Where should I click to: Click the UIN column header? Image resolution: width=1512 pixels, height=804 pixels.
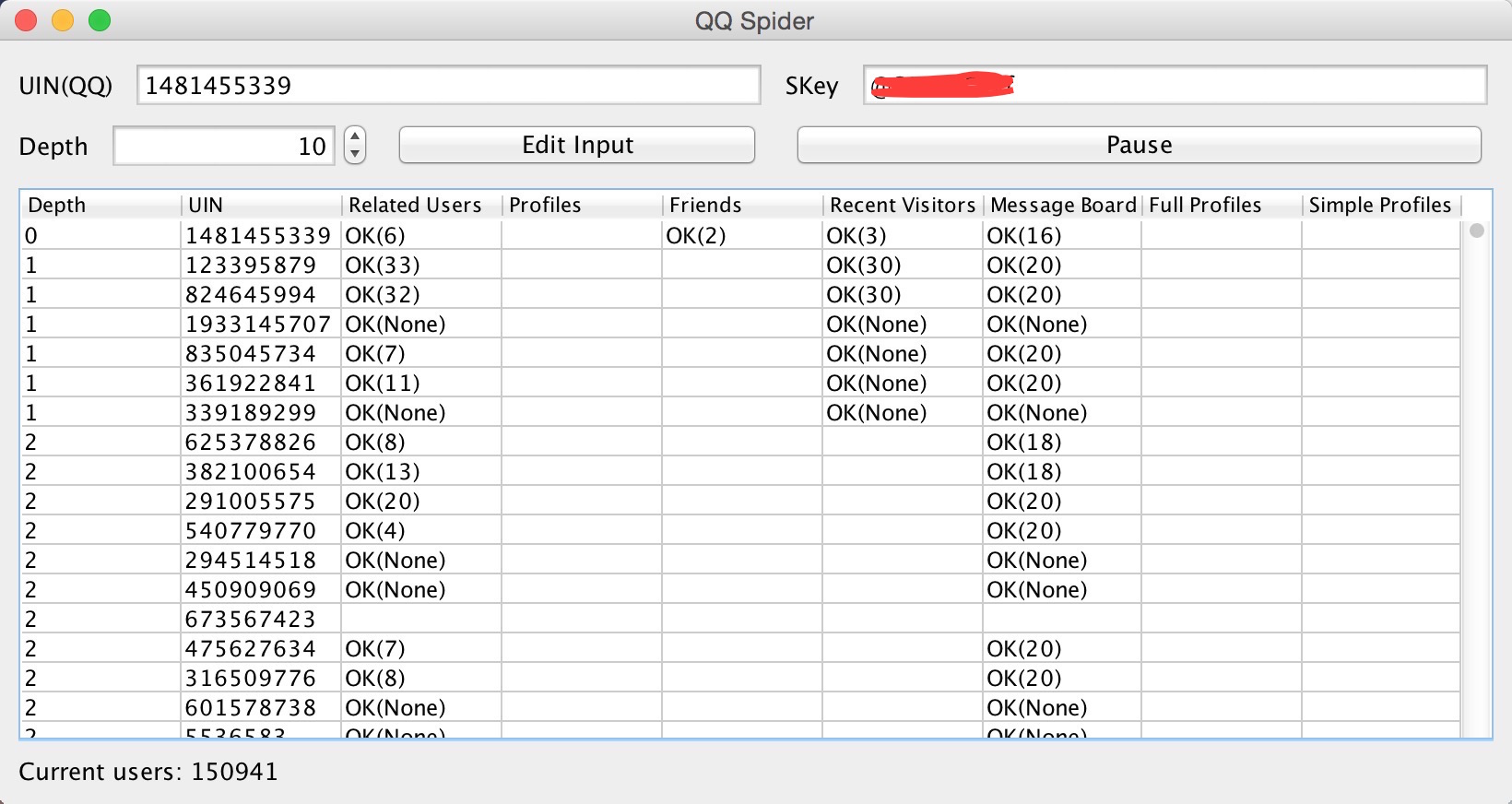260,205
